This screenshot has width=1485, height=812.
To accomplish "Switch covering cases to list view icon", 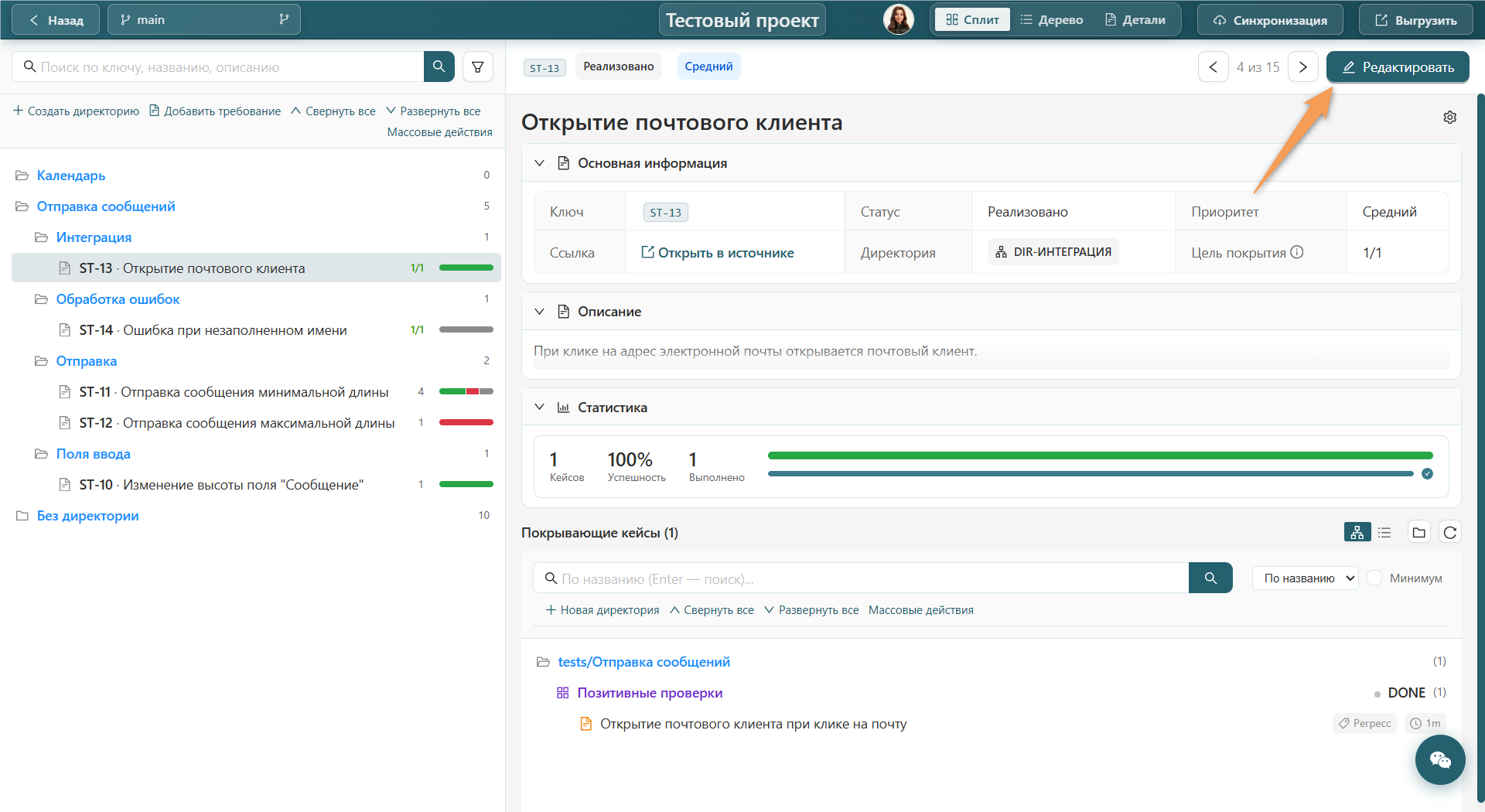I will tap(1384, 532).
